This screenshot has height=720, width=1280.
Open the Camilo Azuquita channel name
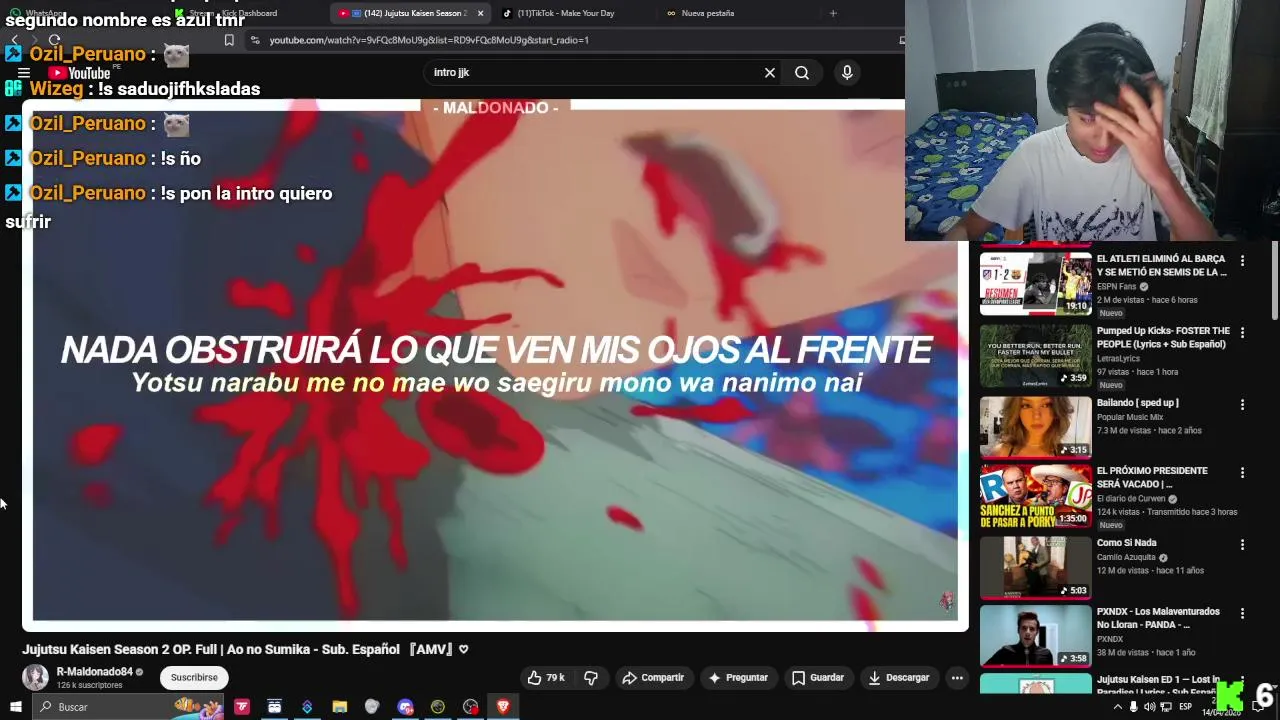1126,557
